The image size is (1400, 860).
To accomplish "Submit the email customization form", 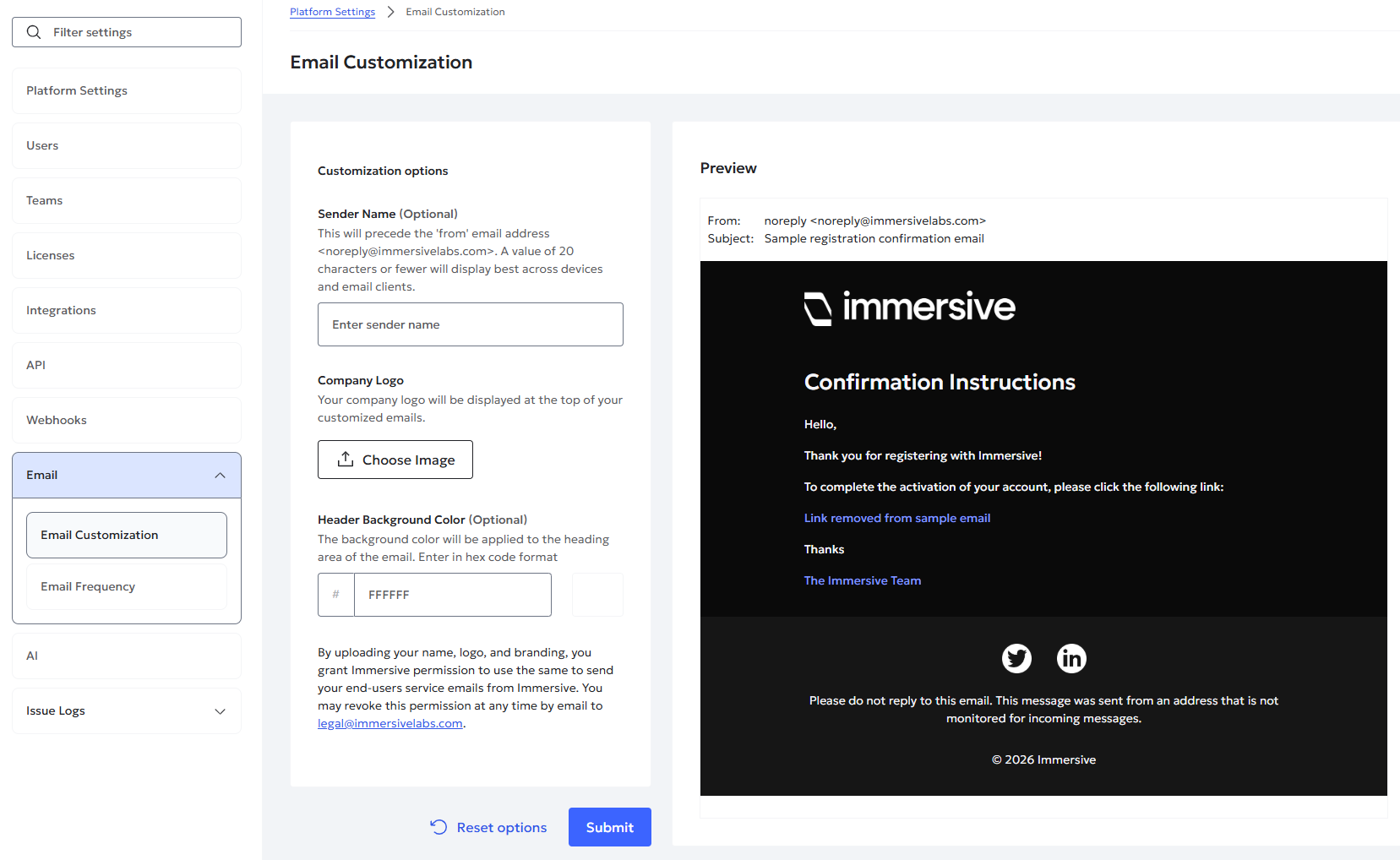I will [x=610, y=827].
